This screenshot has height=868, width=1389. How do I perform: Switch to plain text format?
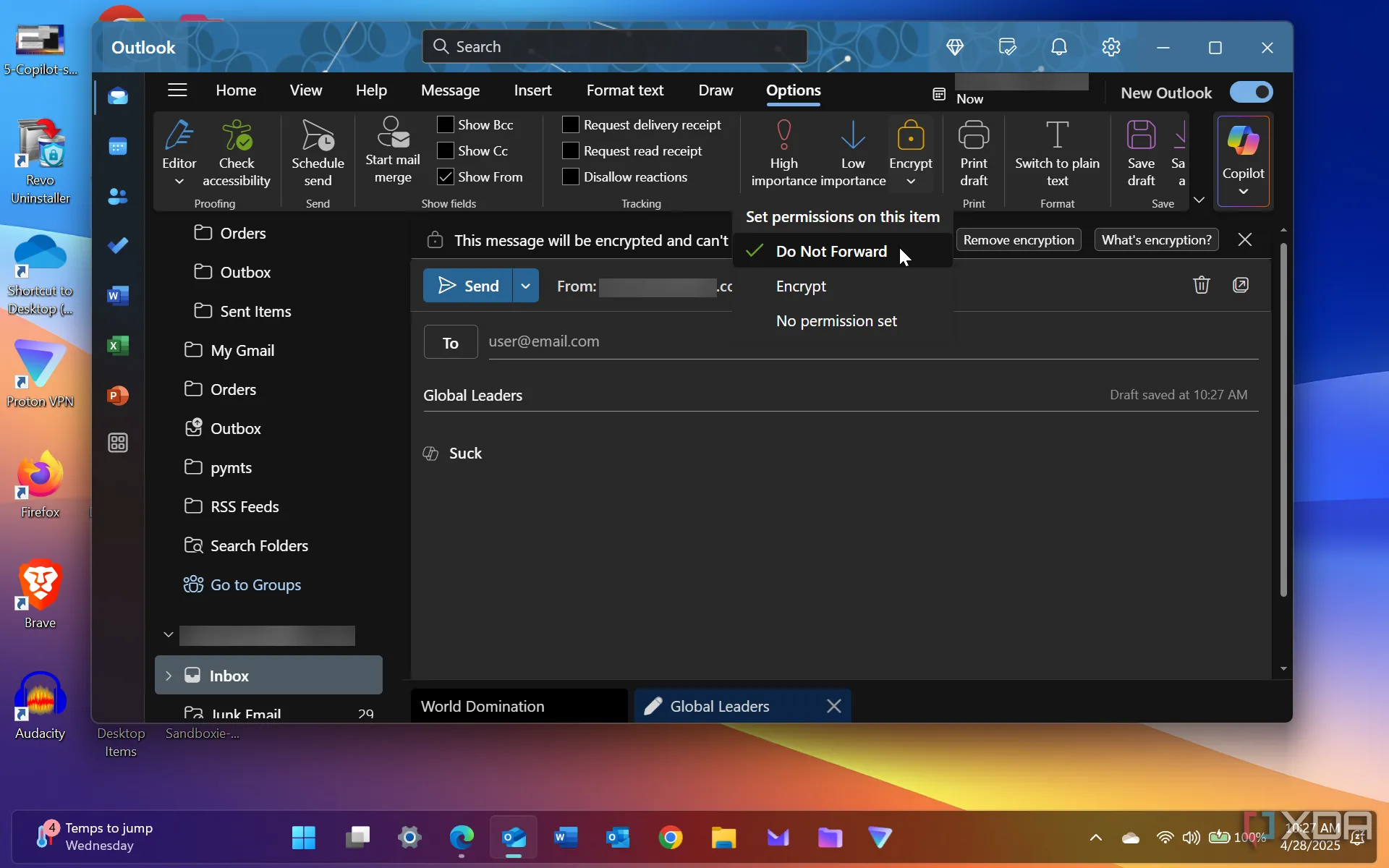click(x=1057, y=153)
